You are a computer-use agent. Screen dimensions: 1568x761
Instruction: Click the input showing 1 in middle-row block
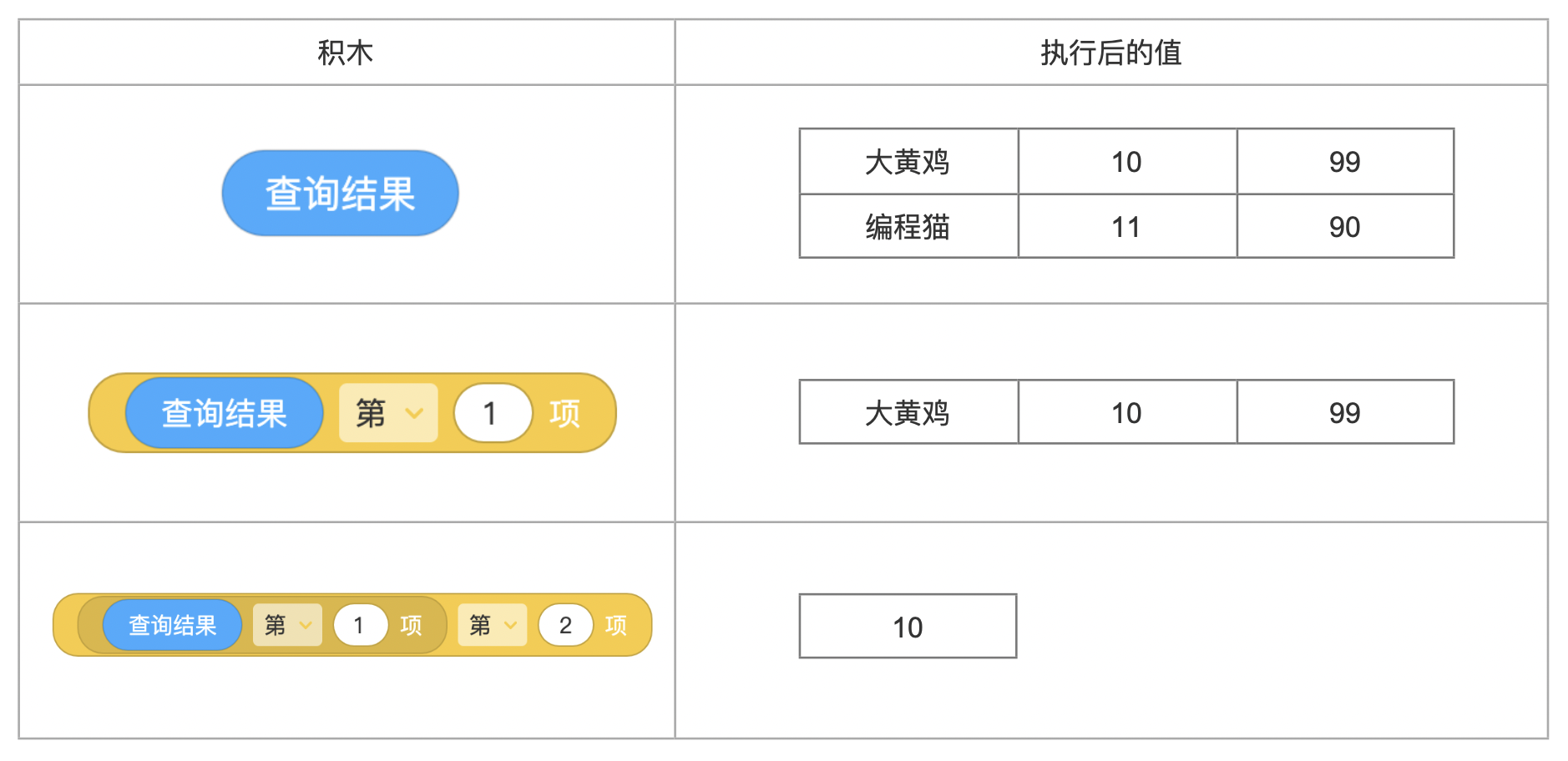point(493,413)
